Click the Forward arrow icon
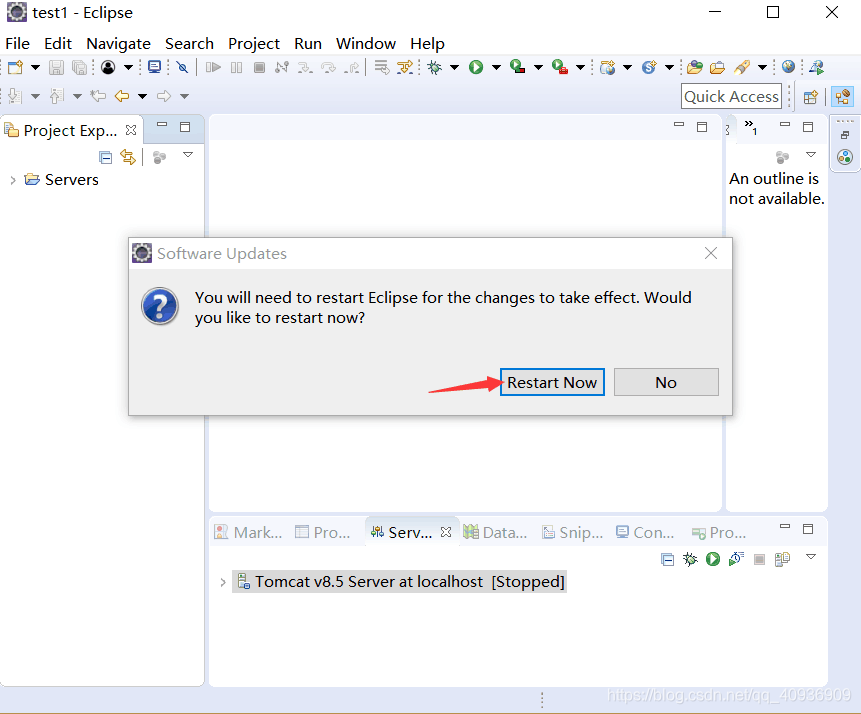The width and height of the screenshot is (861, 714). [164, 96]
